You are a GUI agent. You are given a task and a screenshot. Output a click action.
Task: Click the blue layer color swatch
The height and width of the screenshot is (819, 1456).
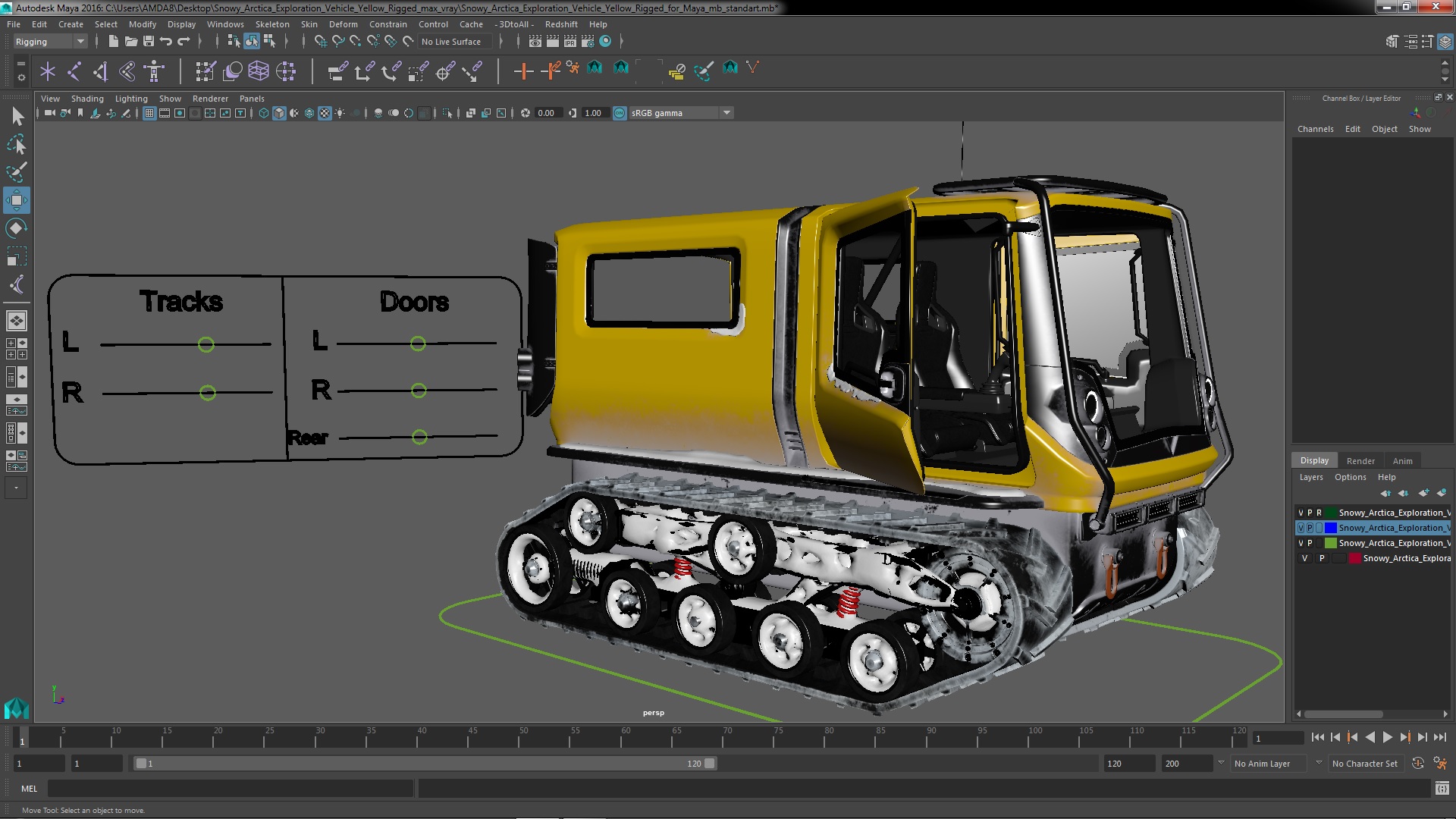point(1331,528)
